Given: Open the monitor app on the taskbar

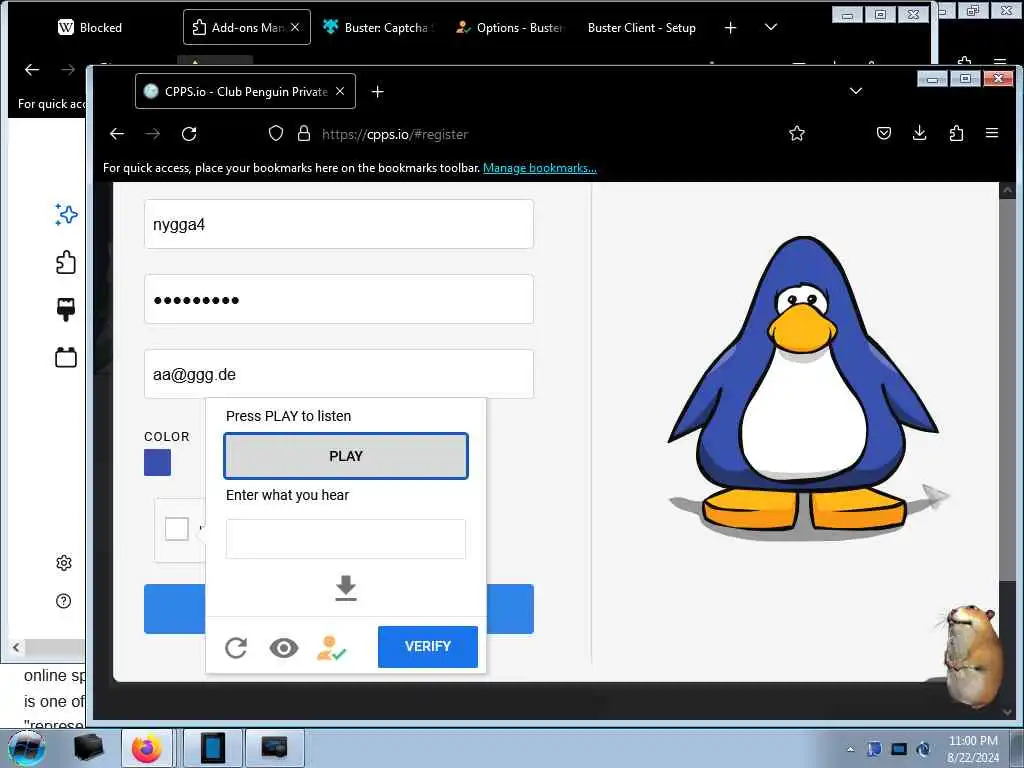Looking at the screenshot, I should (x=274, y=748).
